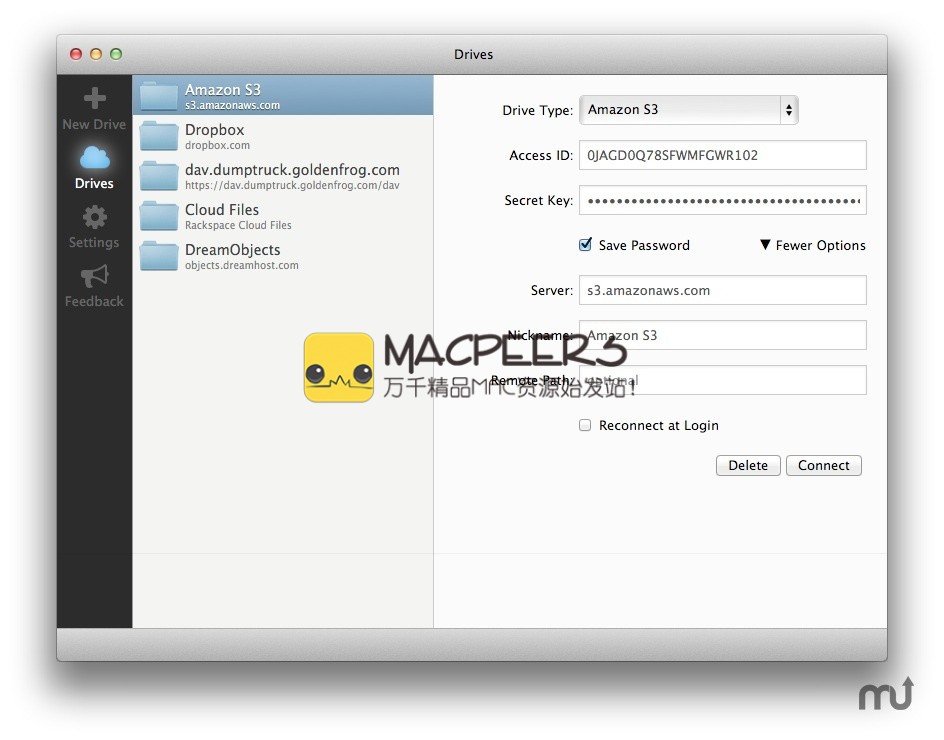This screenshot has height=740, width=944.
Task: Click the New Drive plus icon
Action: pyautogui.click(x=94, y=98)
